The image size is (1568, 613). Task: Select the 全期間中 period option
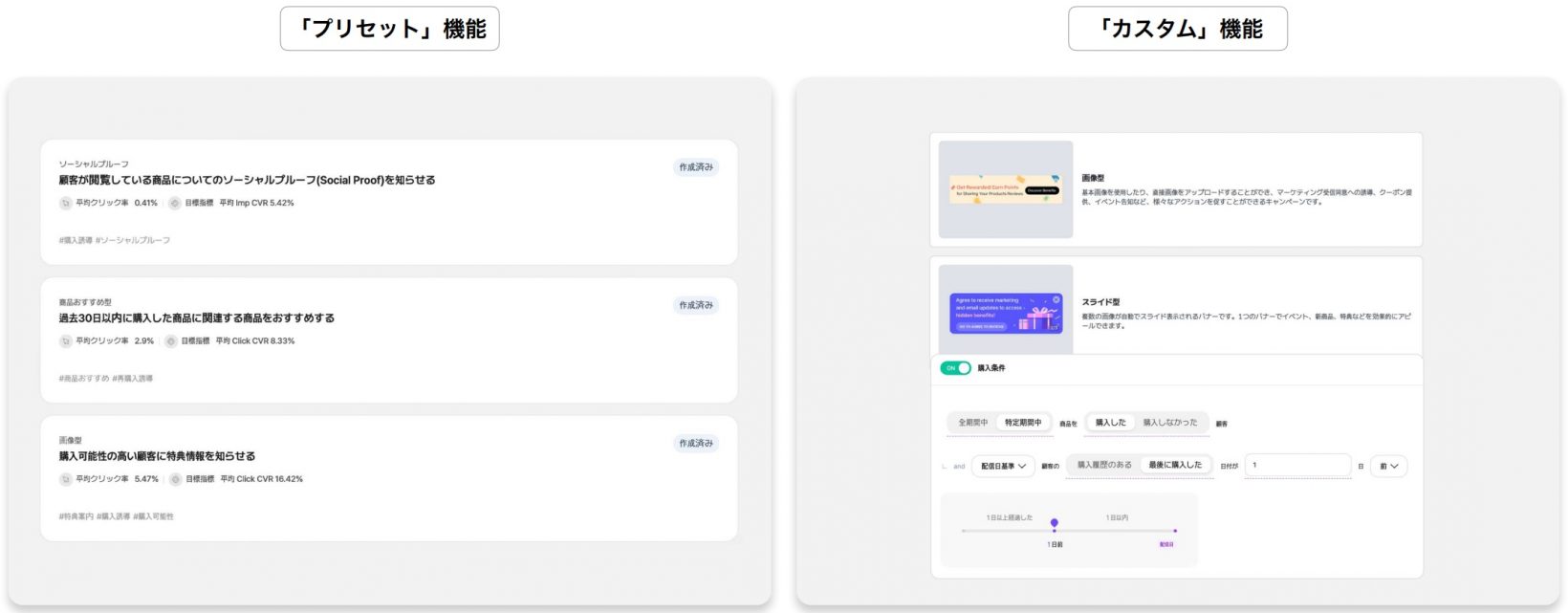tap(972, 423)
